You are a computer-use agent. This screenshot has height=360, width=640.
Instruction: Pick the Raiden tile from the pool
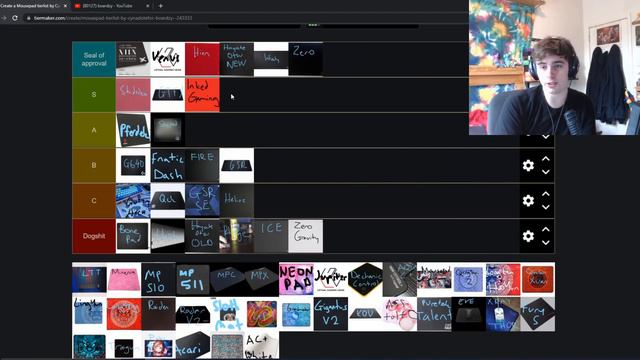(158, 314)
